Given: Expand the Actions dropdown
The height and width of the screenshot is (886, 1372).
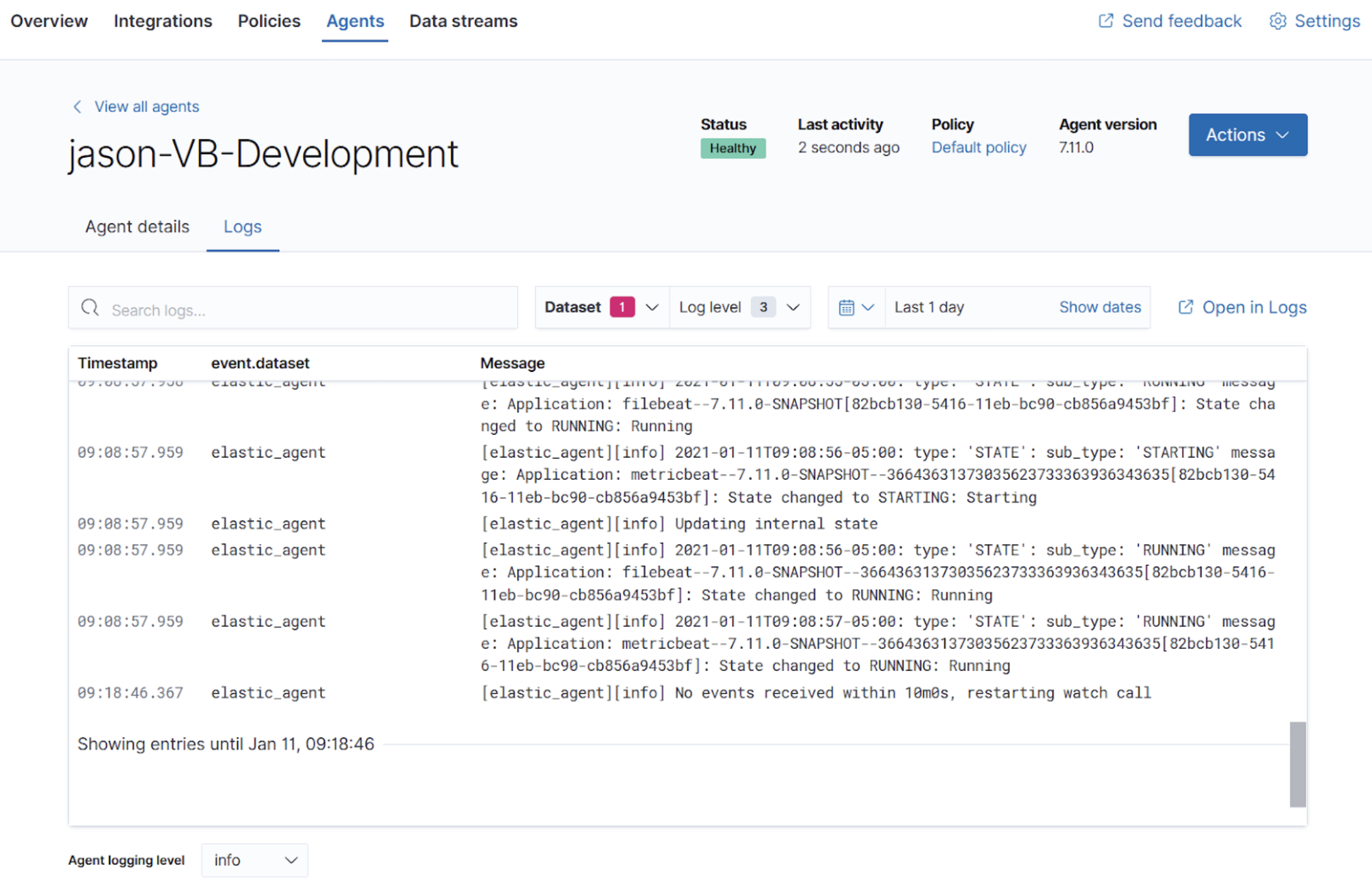Looking at the screenshot, I should click(x=1247, y=135).
